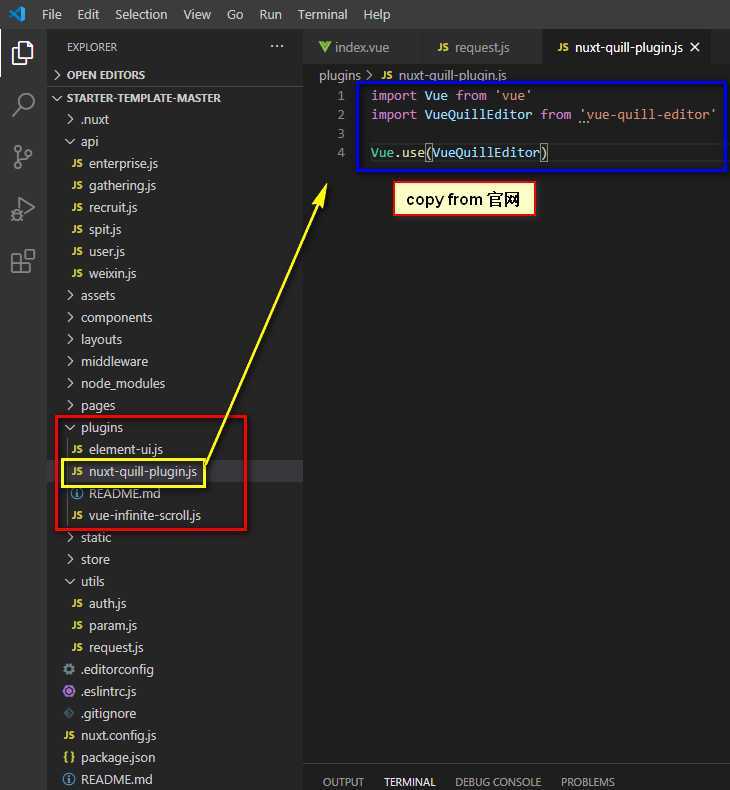Click braces icon beside package.json
730x790 pixels.
click(x=69, y=757)
